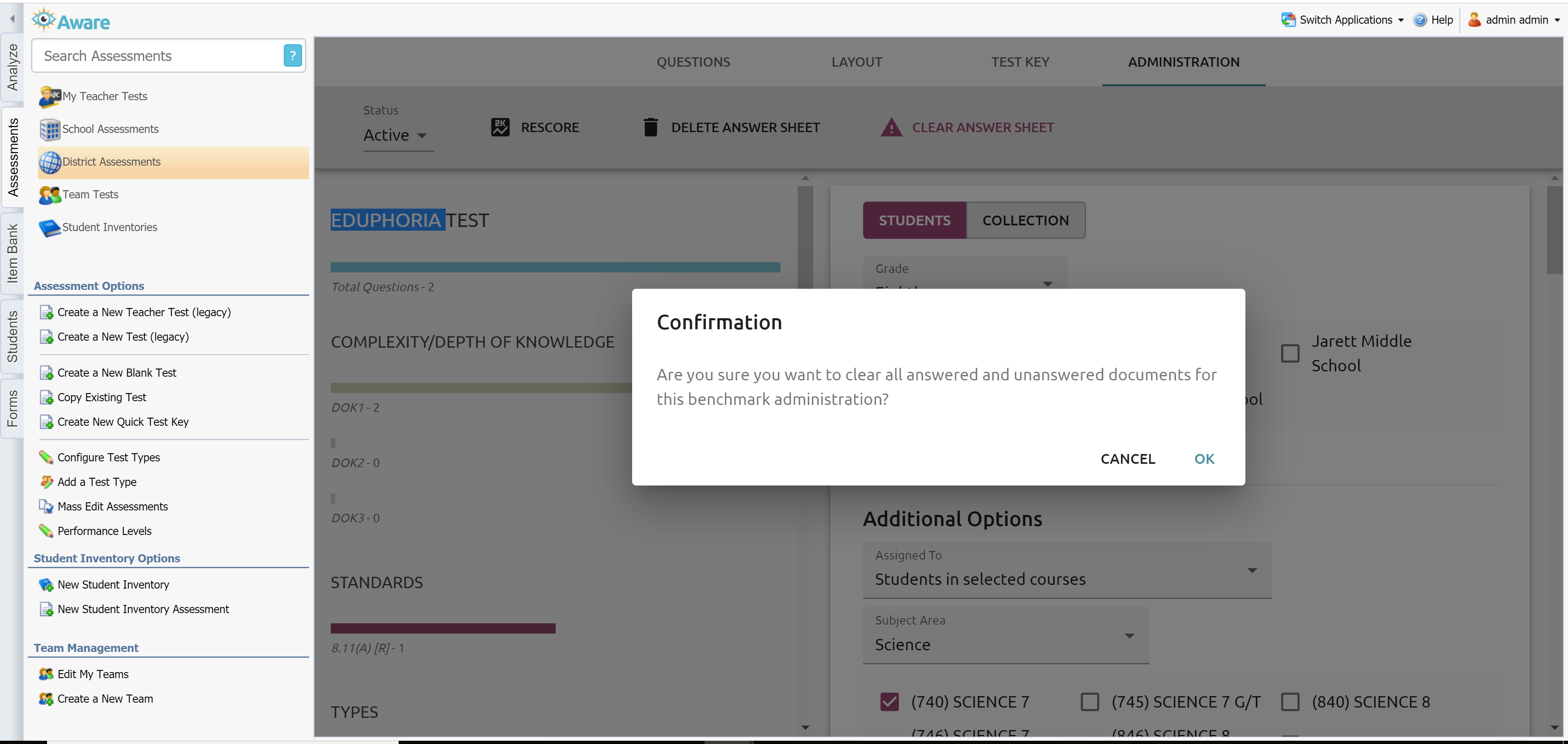
Task: Expand the admin admin user menu arrow
Action: tap(1557, 20)
